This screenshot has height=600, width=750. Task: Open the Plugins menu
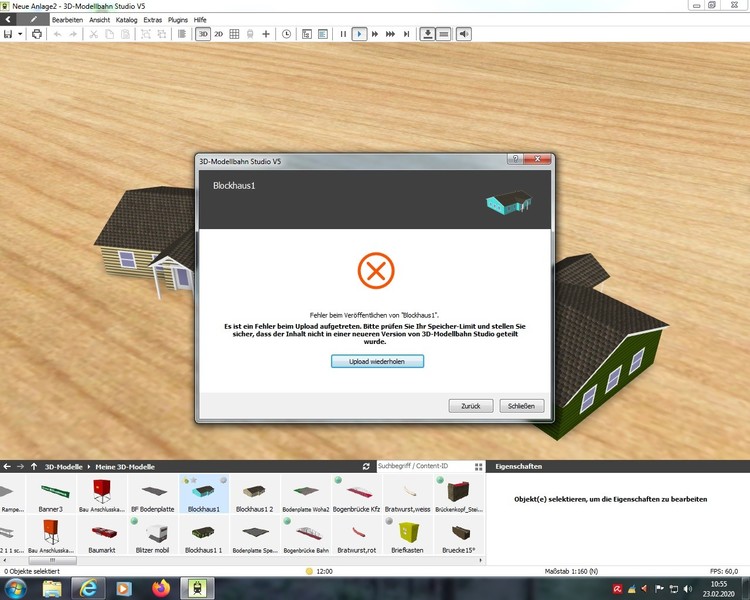pos(178,19)
